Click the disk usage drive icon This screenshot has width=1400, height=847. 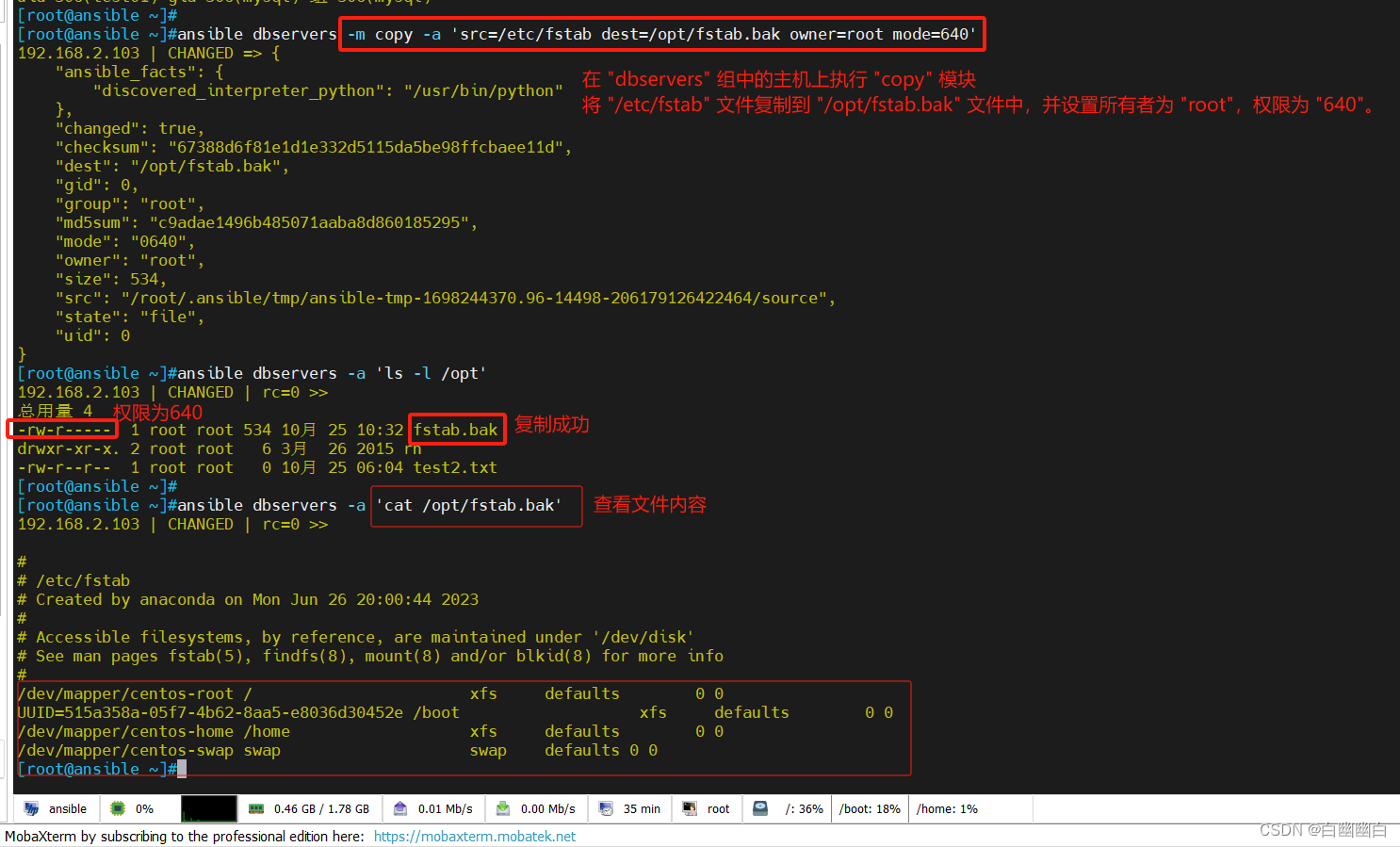(x=760, y=808)
